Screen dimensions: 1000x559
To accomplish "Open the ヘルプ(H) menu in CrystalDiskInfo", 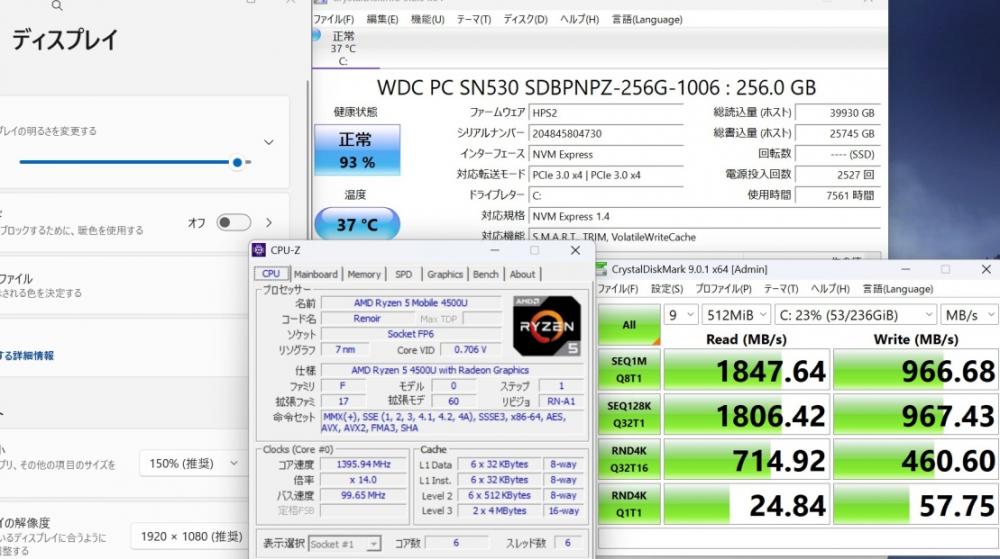I will point(579,19).
